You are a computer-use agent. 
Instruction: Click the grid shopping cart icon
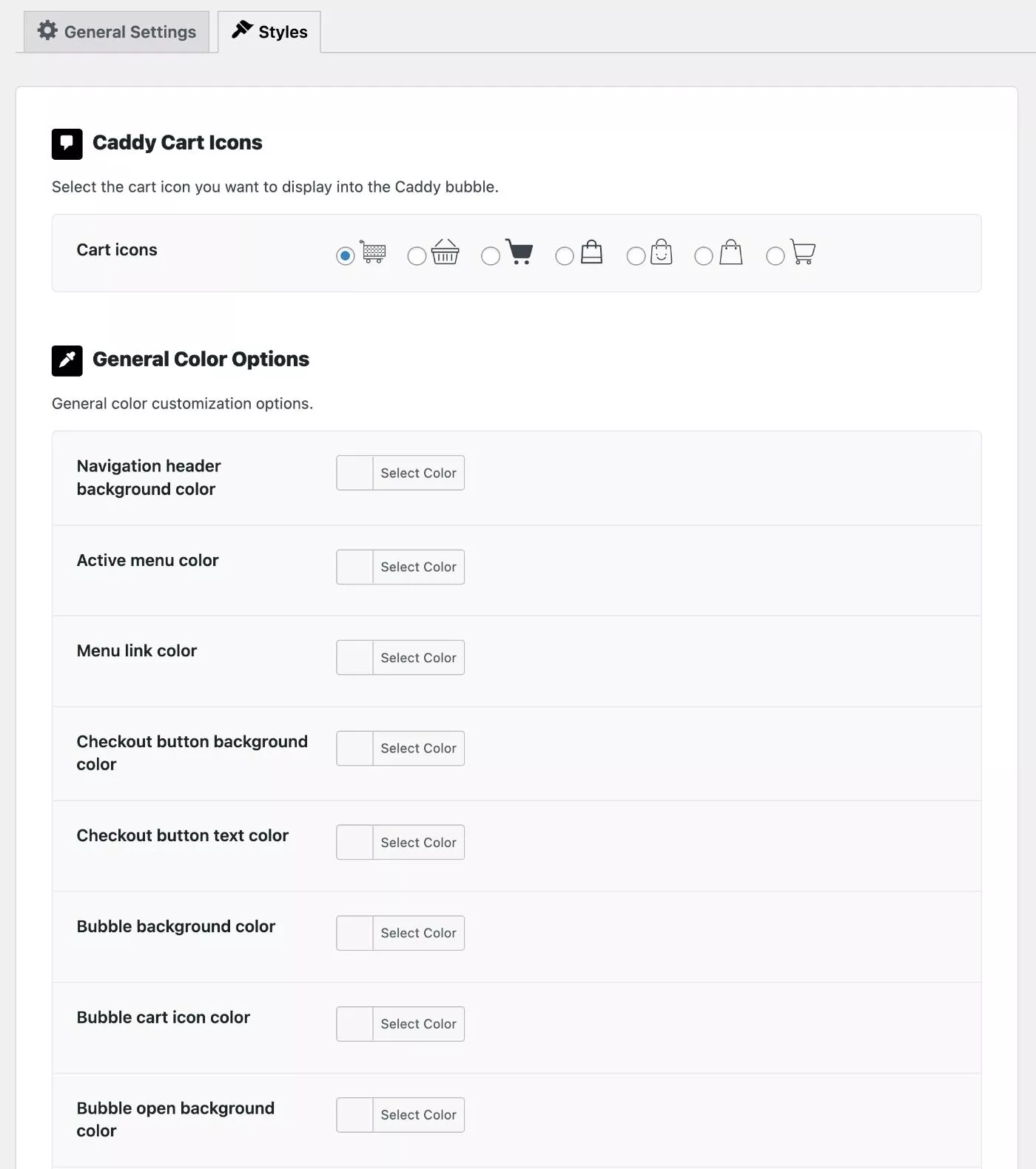373,252
